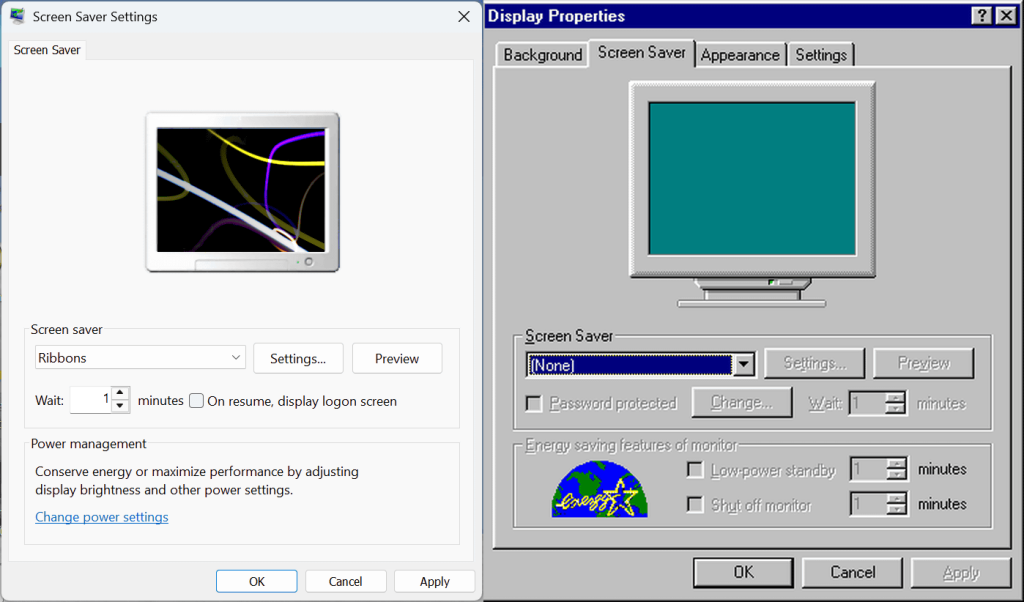Click Preview button next to Ribbons settings
Viewport: 1024px width, 602px height.
[397, 358]
